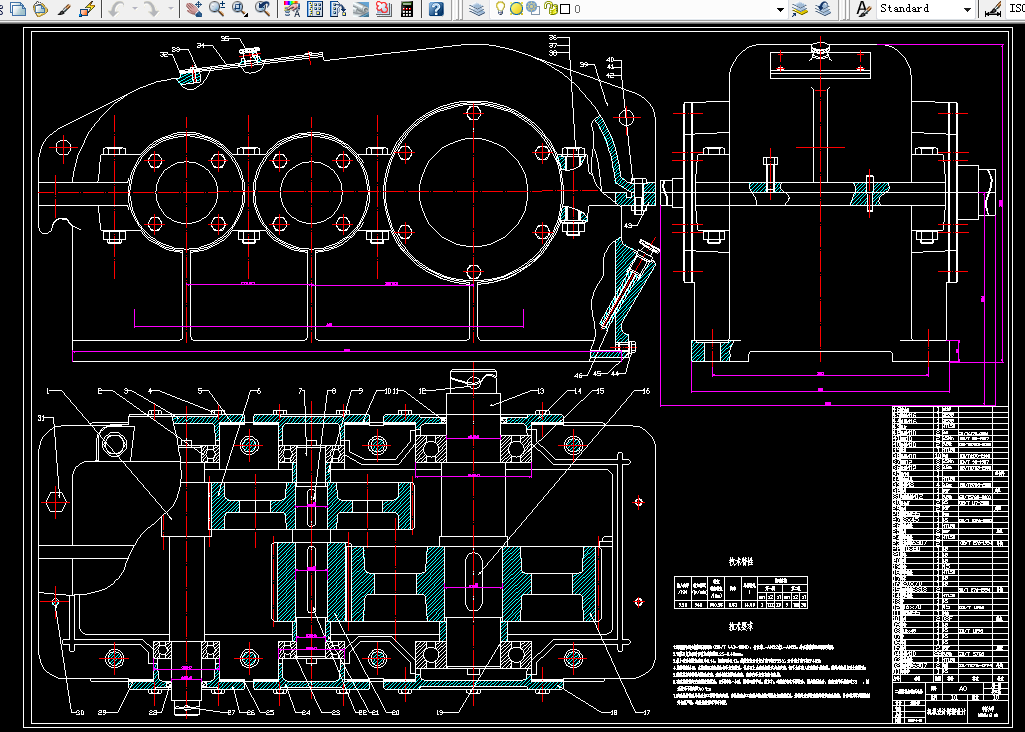This screenshot has height=732, width=1025.
Task: Open the QuickCalc calculator
Action: click(x=407, y=8)
